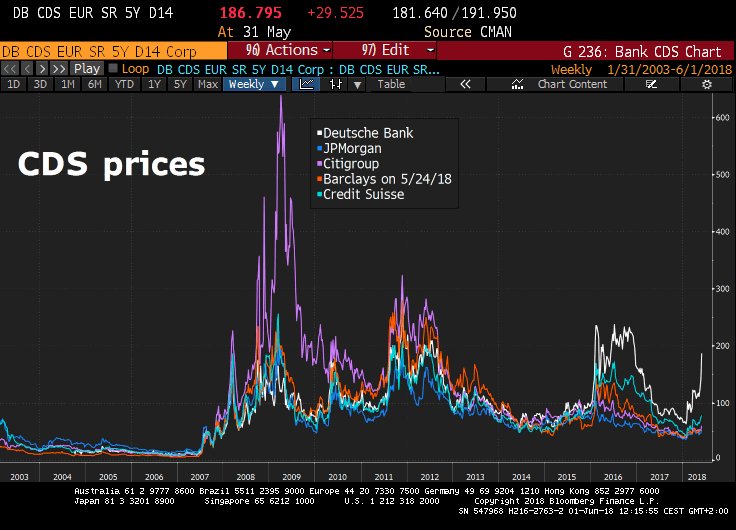Skip to last frame with double-right arrows
Screen dimensions: 736x530
tap(59, 69)
